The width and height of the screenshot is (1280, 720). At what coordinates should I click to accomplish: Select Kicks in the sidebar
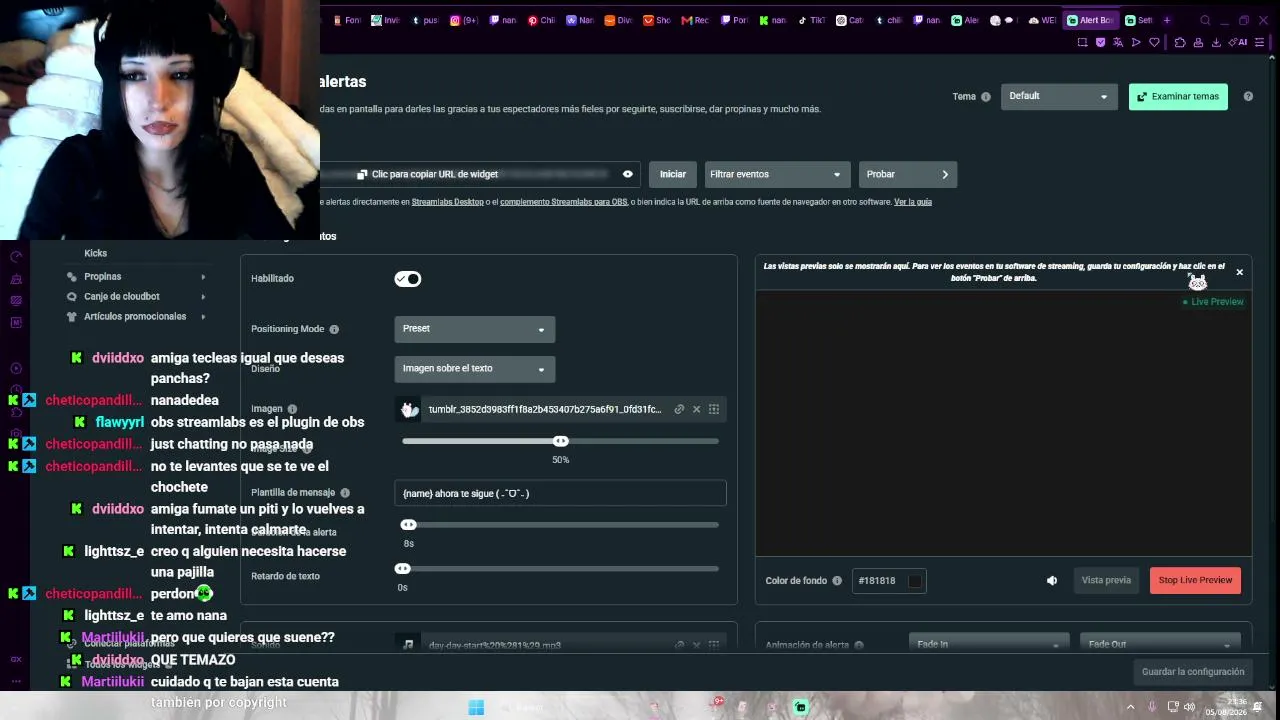click(96, 254)
